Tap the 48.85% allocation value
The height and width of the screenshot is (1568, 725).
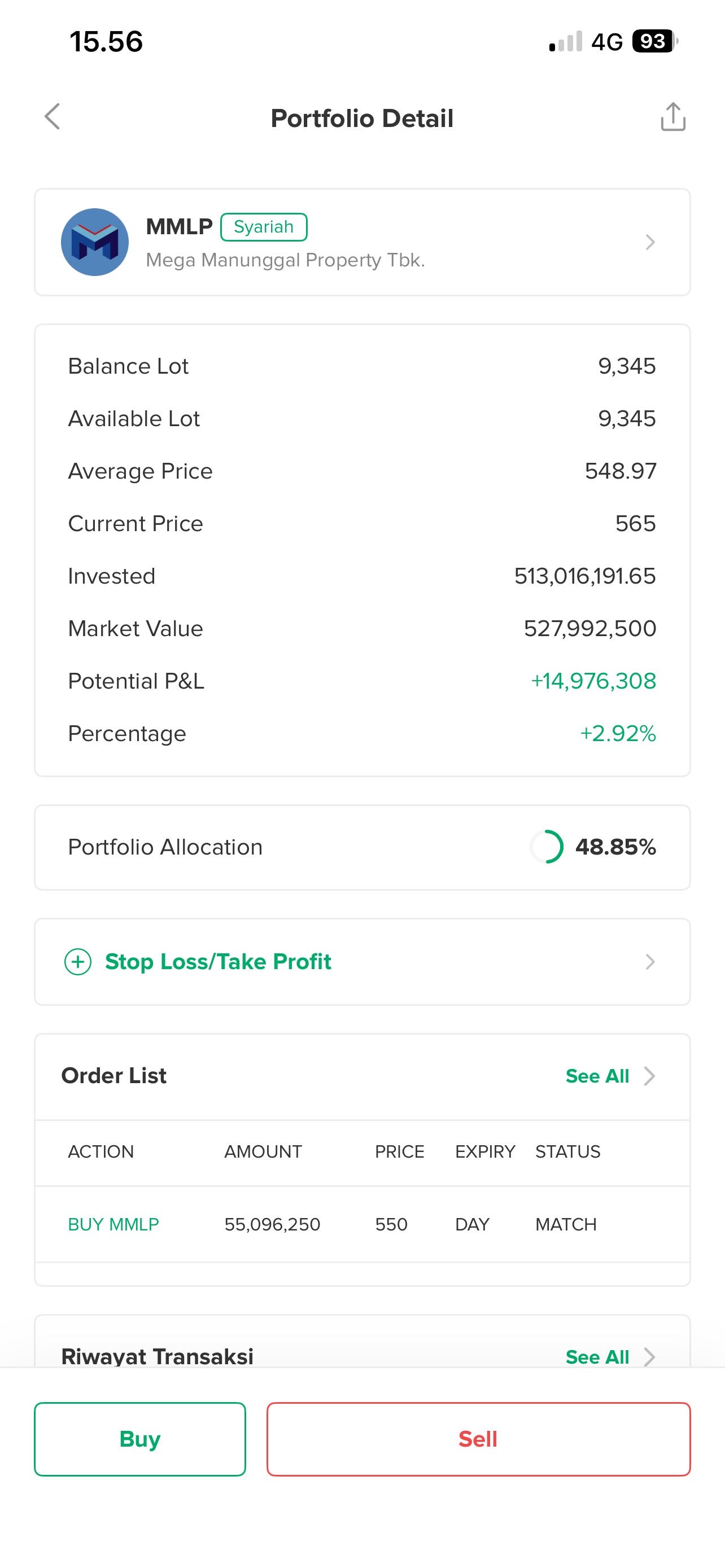pyautogui.click(x=615, y=847)
